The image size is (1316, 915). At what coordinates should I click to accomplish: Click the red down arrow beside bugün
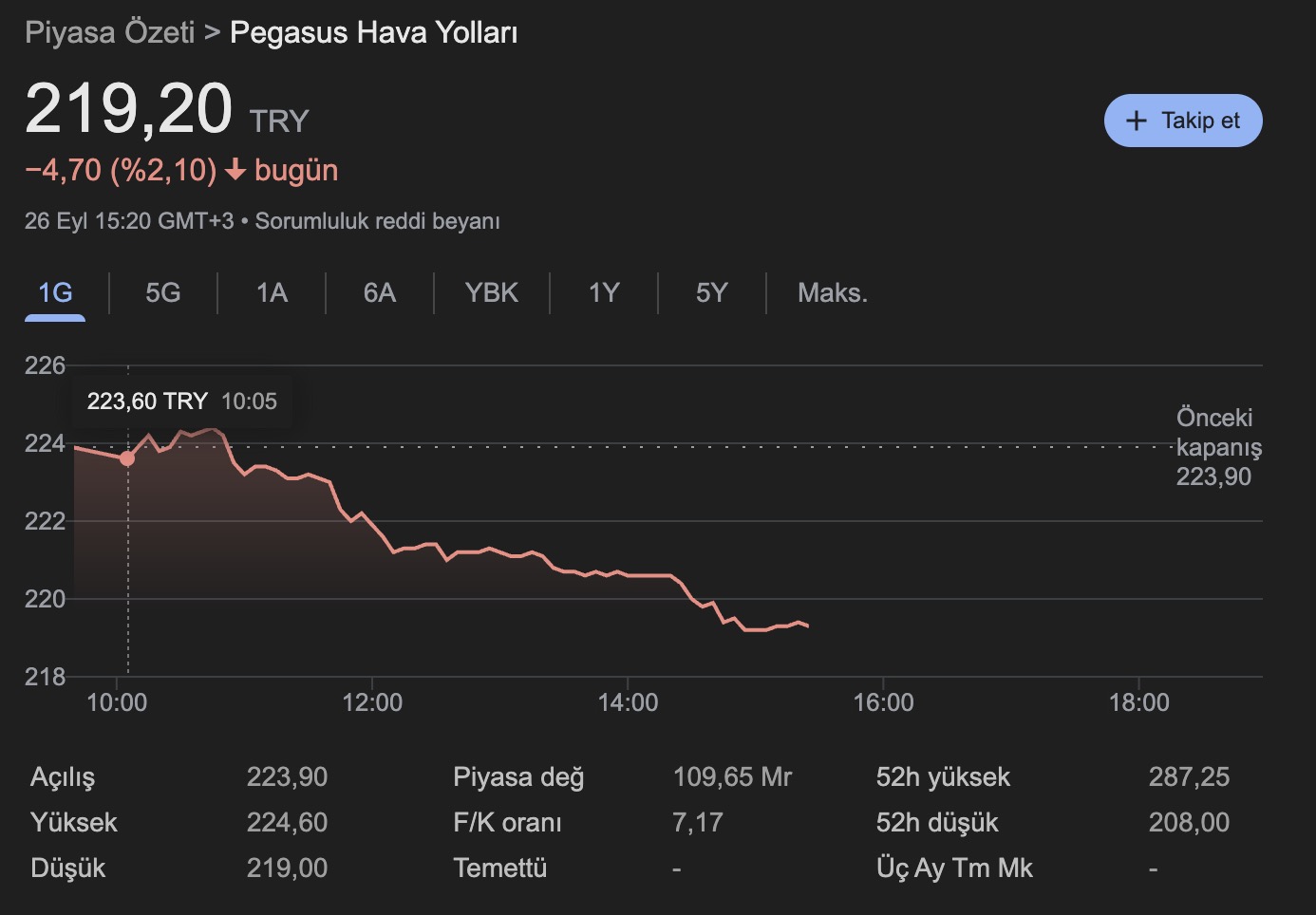tap(235, 171)
